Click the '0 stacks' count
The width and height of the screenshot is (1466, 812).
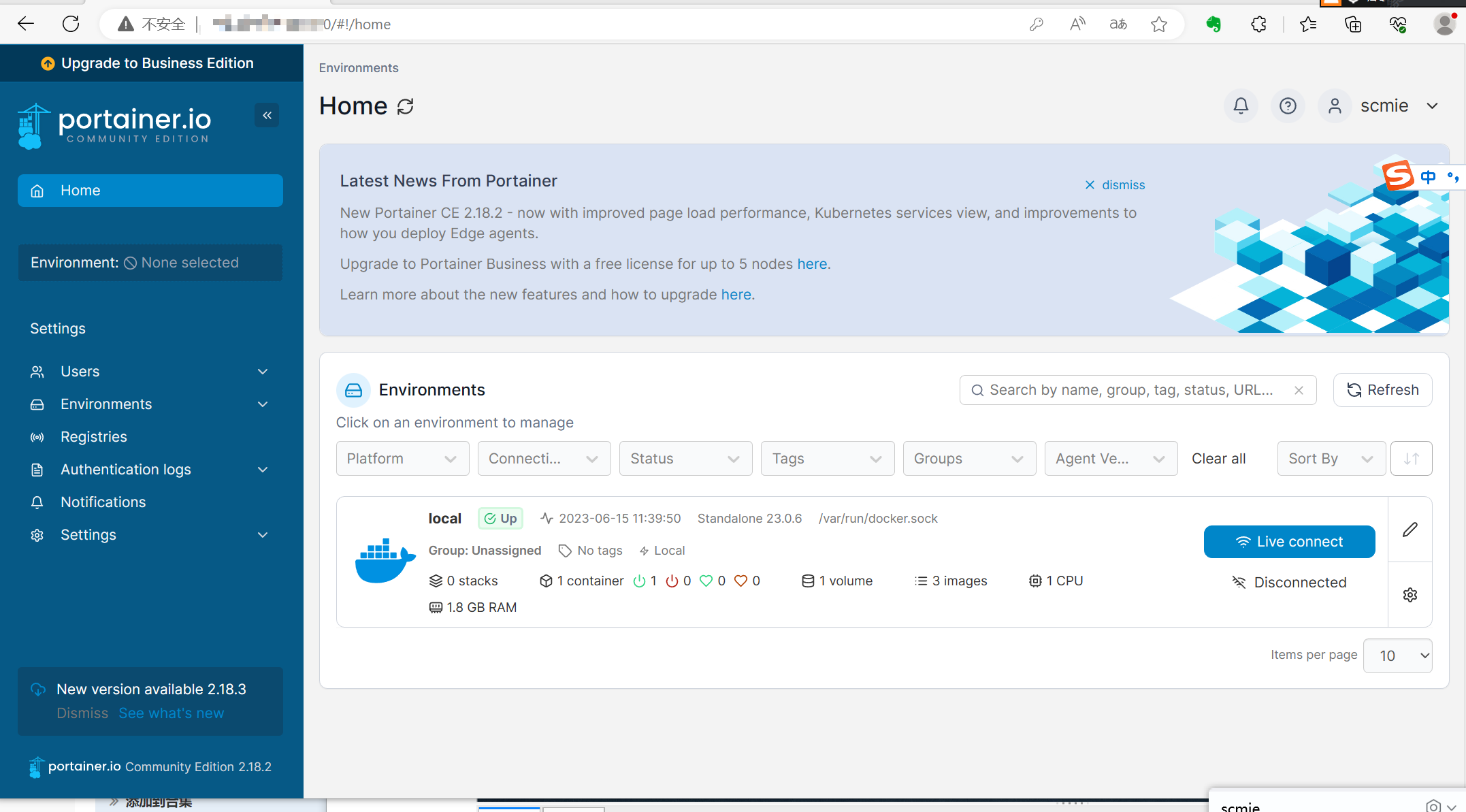(x=463, y=581)
